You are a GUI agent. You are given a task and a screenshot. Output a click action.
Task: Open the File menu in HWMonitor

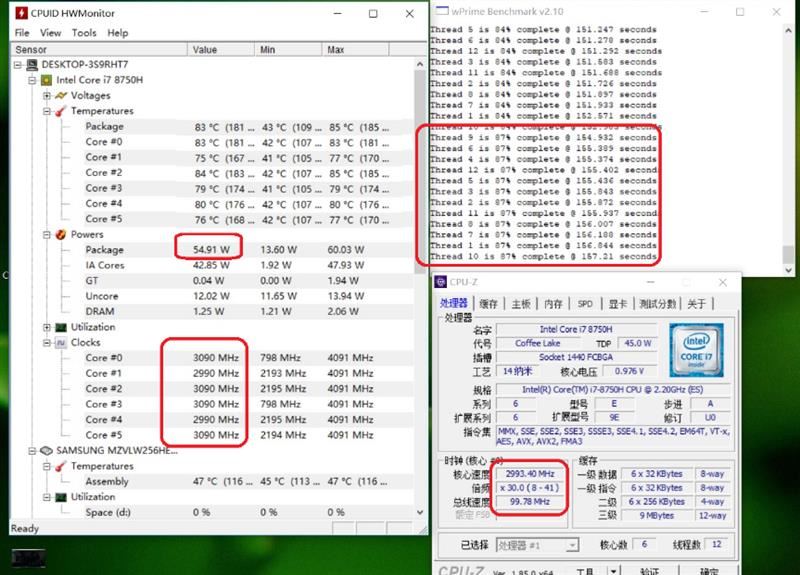22,33
